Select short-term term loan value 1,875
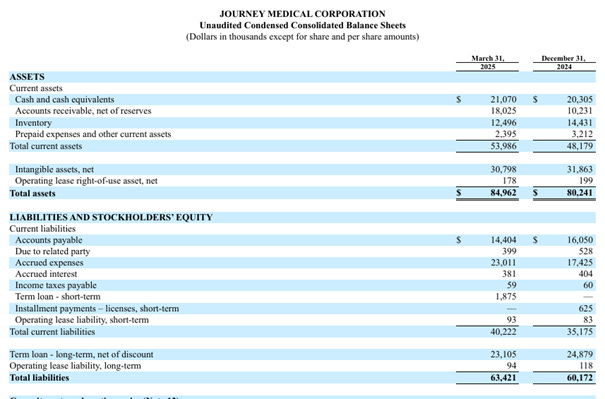Image resolution: width=605 pixels, height=399 pixels. point(506,297)
